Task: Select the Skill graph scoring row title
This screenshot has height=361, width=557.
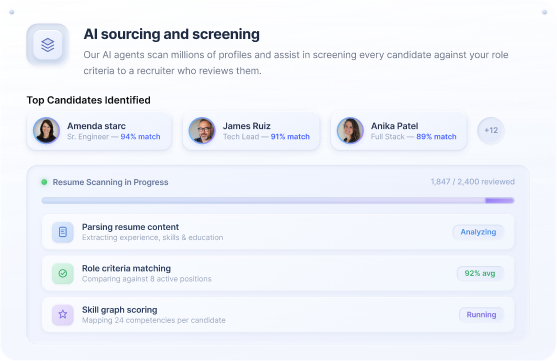Action: tap(119, 310)
